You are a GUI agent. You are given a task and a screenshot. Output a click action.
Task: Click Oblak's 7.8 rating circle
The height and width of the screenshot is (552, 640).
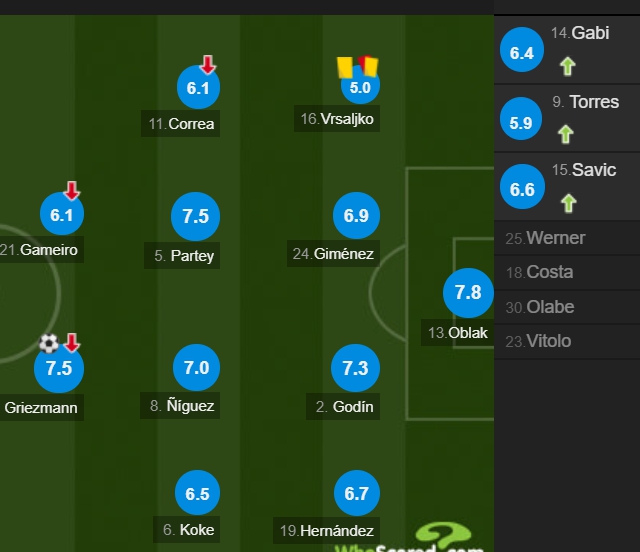pyautogui.click(x=468, y=293)
